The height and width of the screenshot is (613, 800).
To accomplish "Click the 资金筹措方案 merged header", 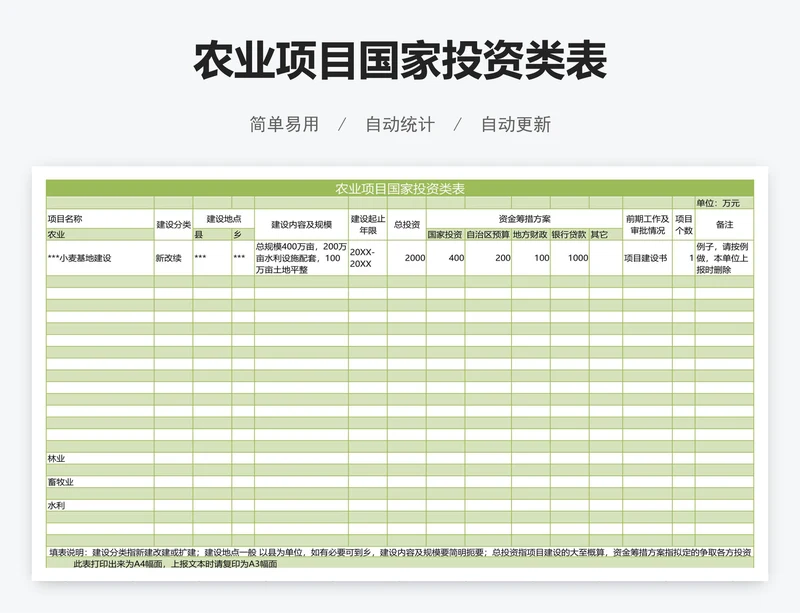I will (x=524, y=219).
